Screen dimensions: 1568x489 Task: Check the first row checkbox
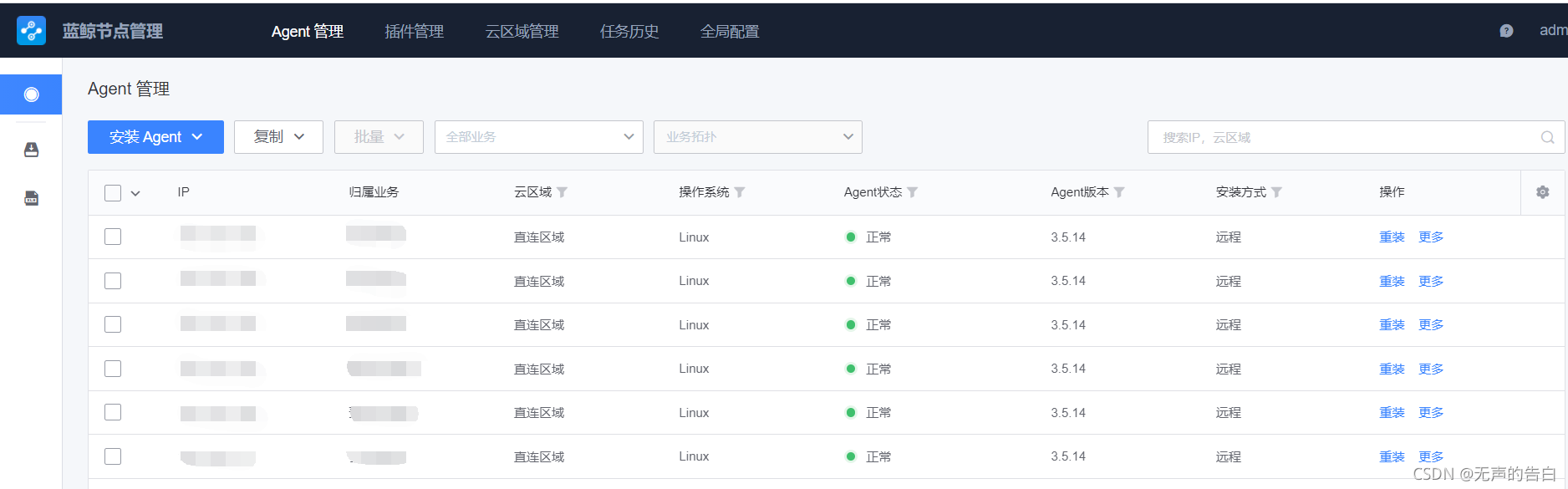point(113,237)
